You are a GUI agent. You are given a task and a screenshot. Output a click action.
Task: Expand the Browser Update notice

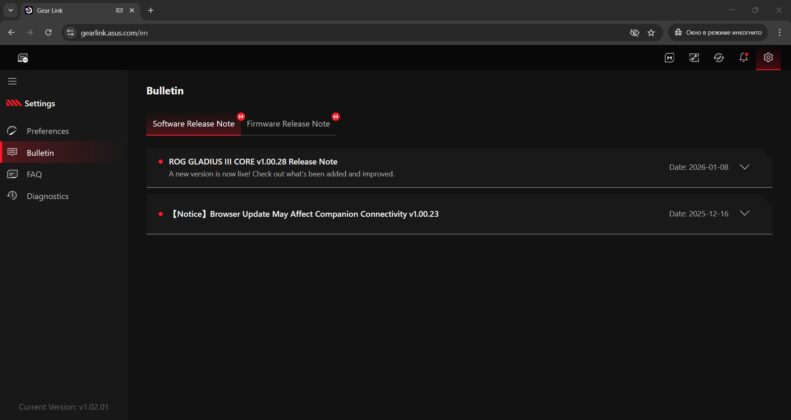point(744,213)
